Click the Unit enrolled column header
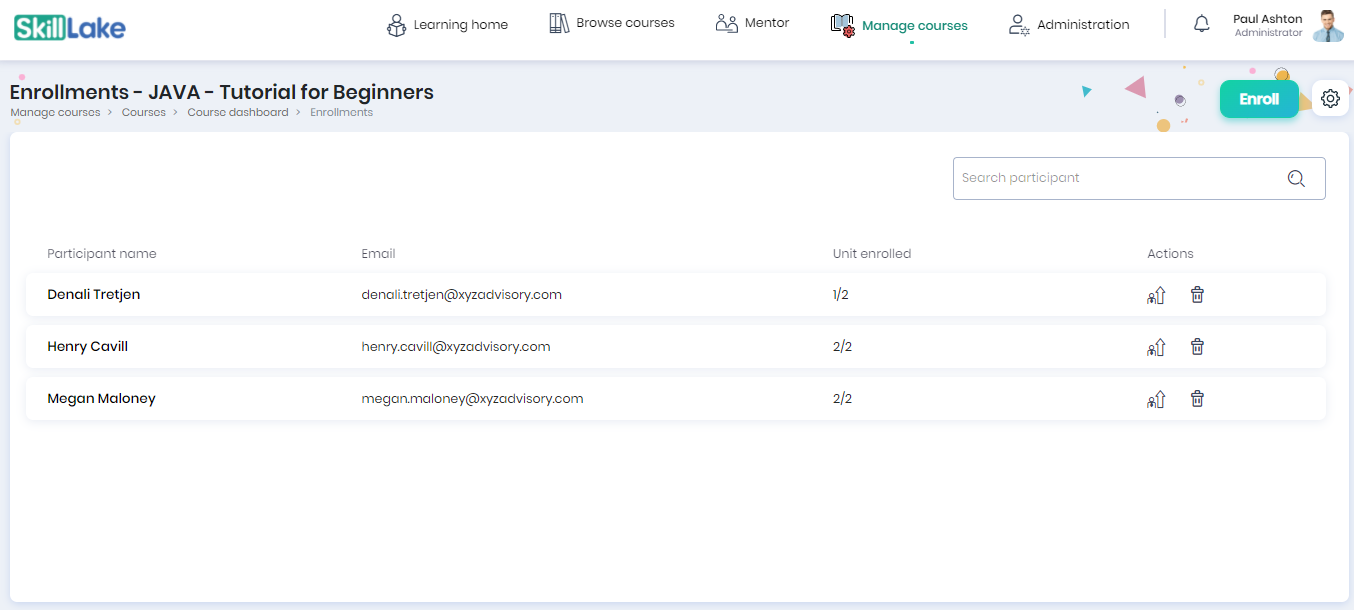Image resolution: width=1354 pixels, height=610 pixels. coord(872,254)
